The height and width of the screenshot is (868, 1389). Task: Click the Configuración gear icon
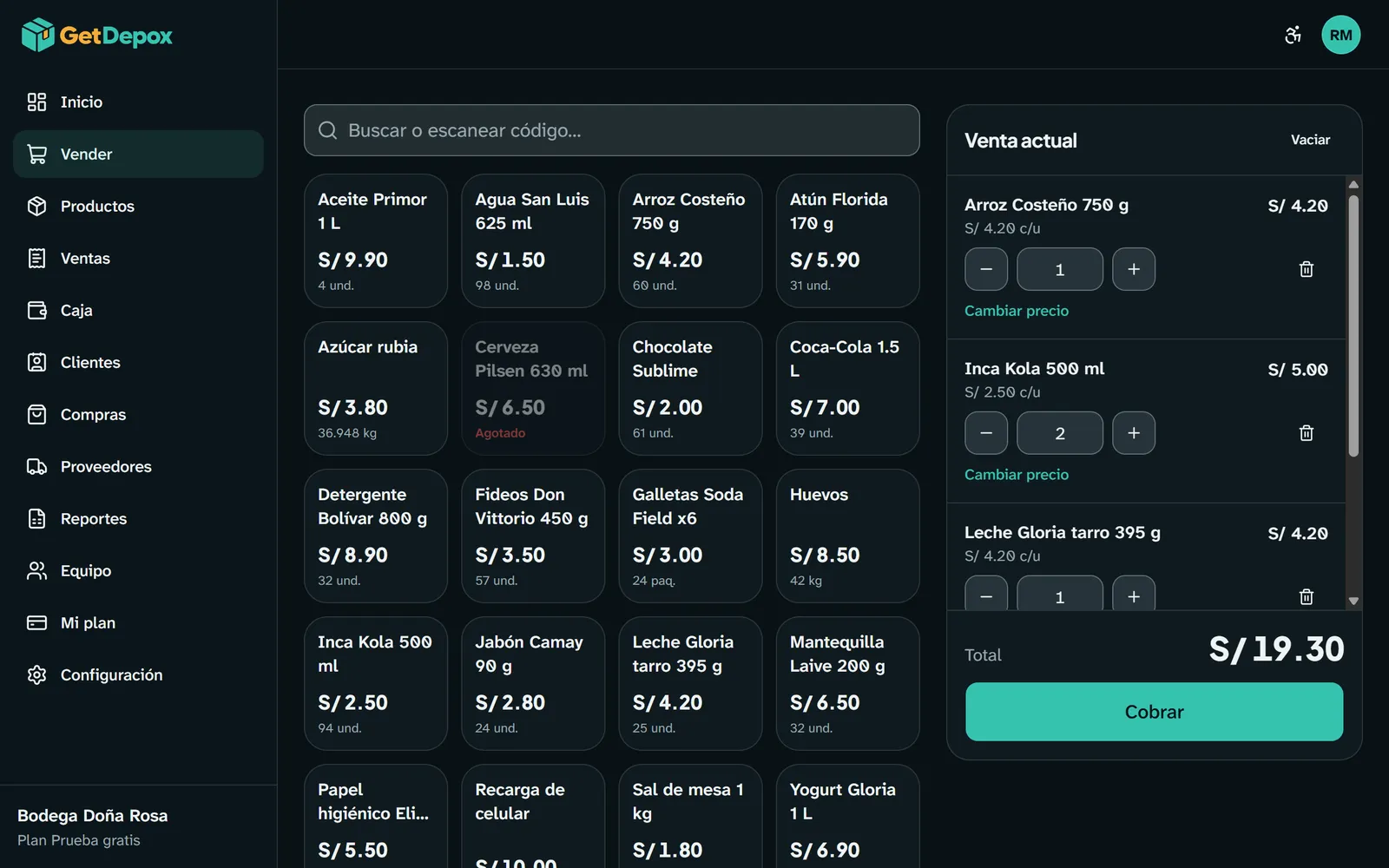[36, 675]
